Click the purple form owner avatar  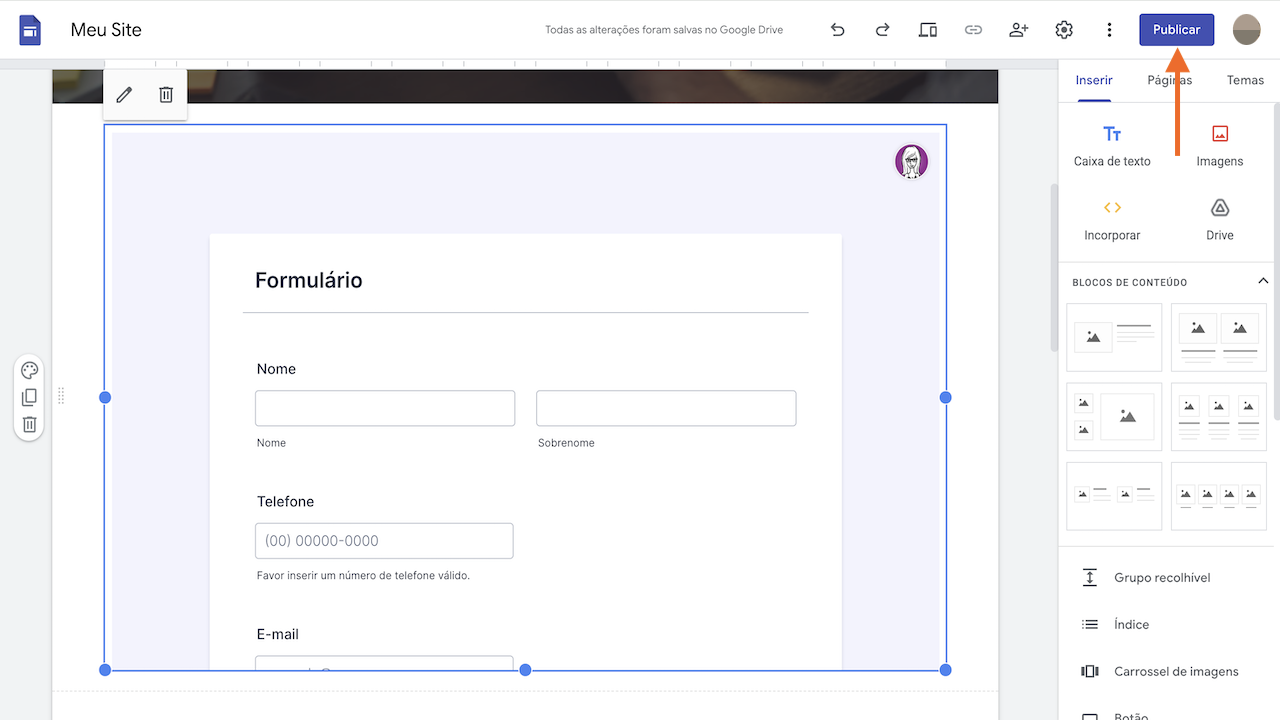[911, 161]
